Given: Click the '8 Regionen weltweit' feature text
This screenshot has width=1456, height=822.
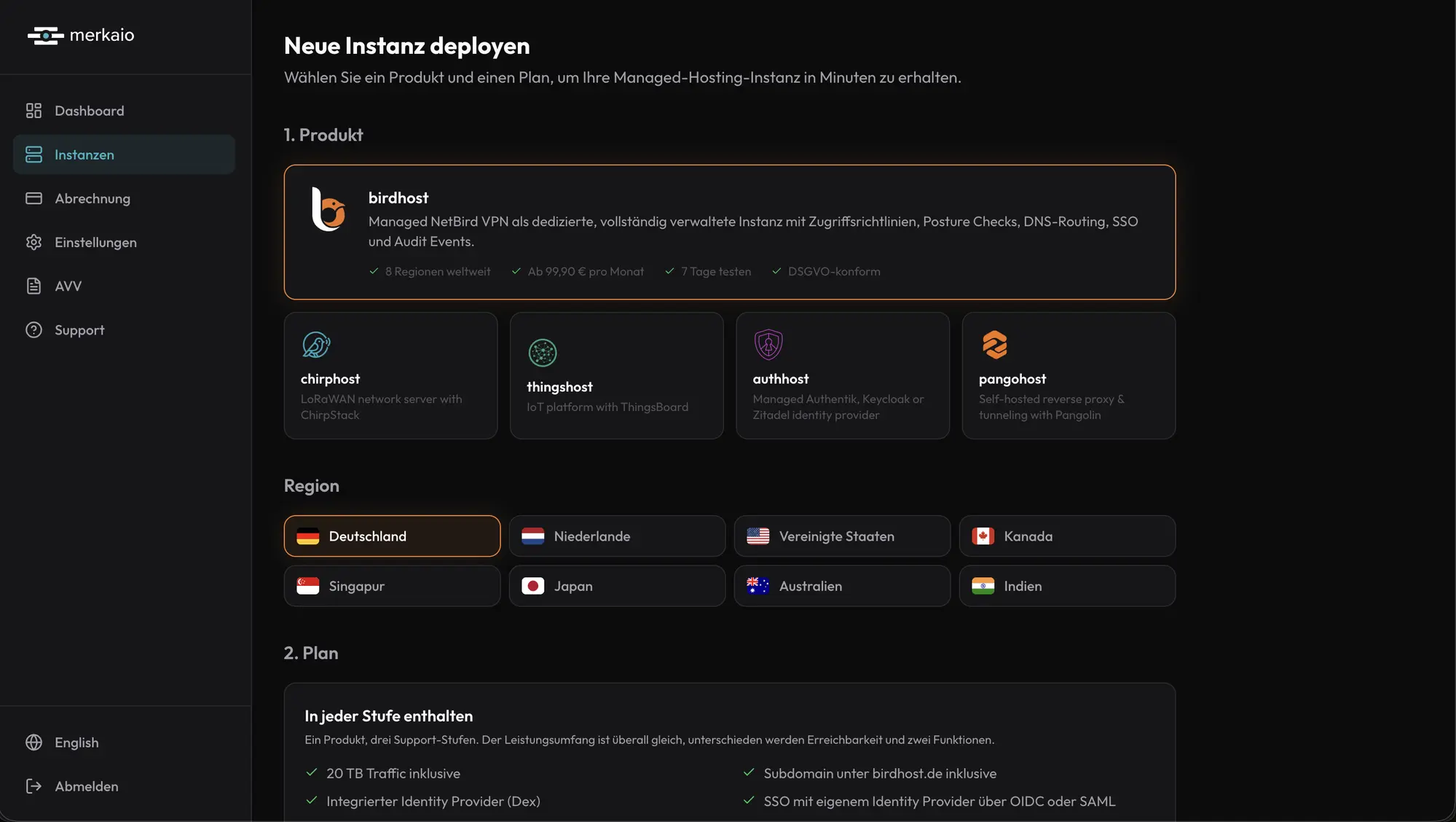Looking at the screenshot, I should 438,271.
